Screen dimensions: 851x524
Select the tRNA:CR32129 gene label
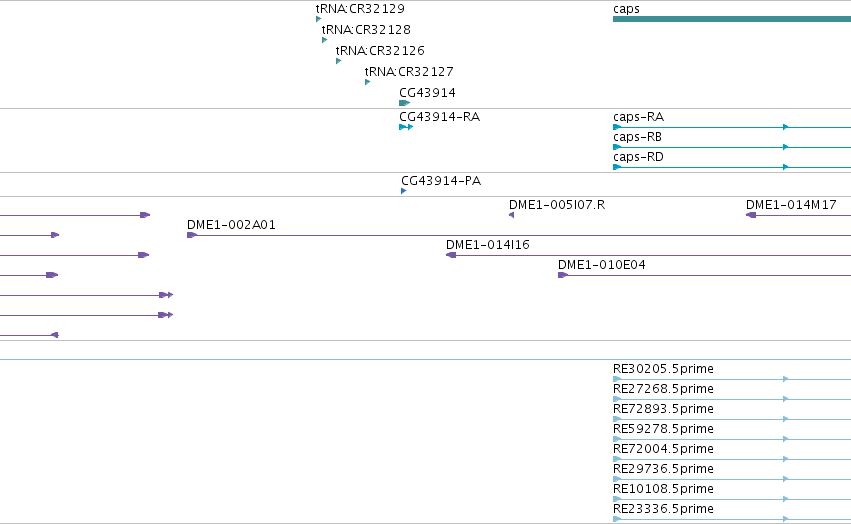click(360, 9)
